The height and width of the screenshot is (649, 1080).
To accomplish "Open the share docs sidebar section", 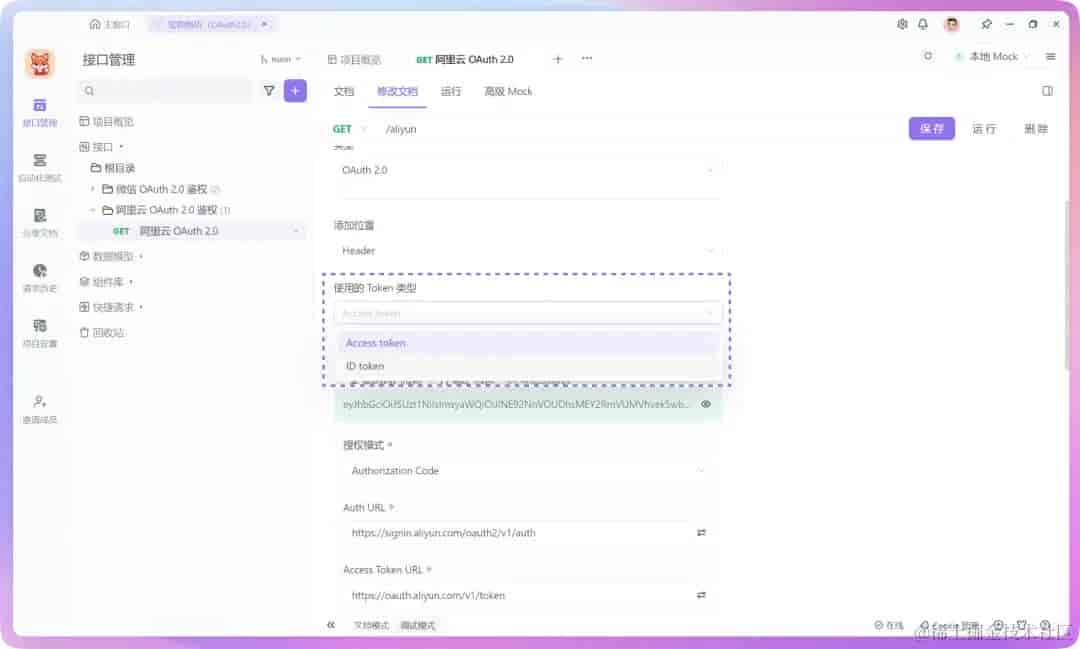I will tap(39, 223).
